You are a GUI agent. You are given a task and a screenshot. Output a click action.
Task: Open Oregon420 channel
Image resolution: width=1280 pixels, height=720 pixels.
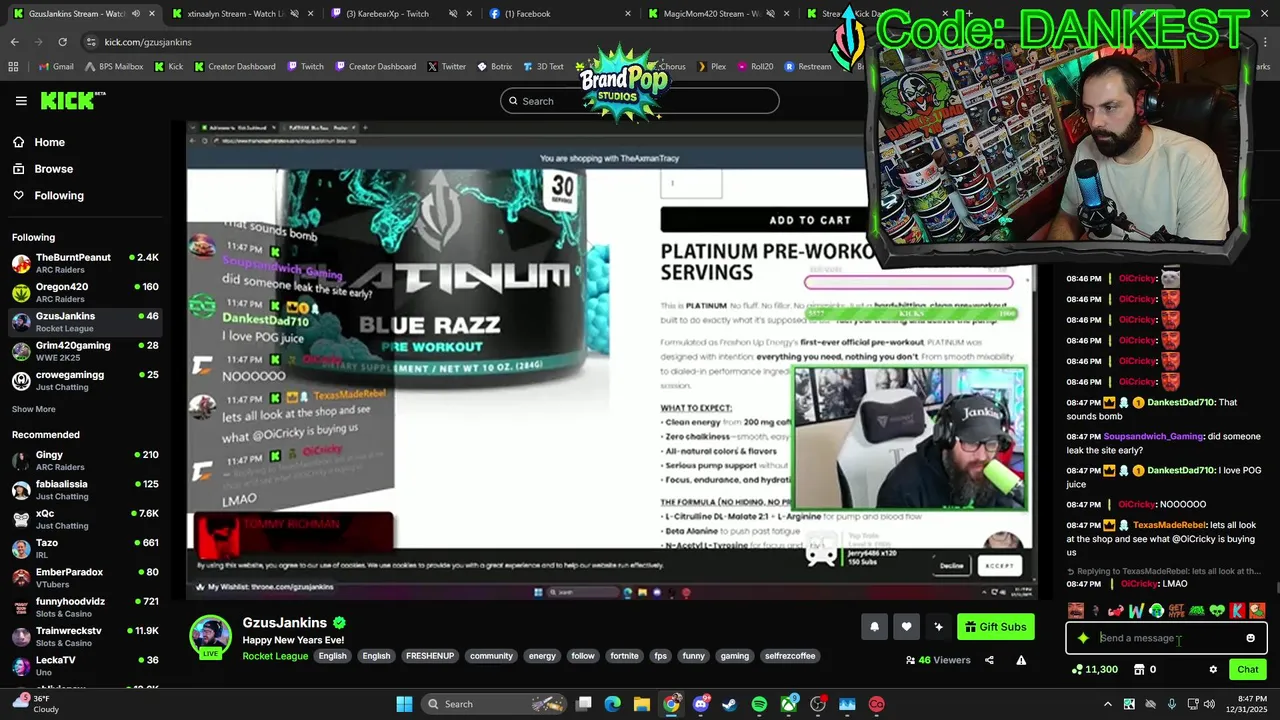click(85, 293)
